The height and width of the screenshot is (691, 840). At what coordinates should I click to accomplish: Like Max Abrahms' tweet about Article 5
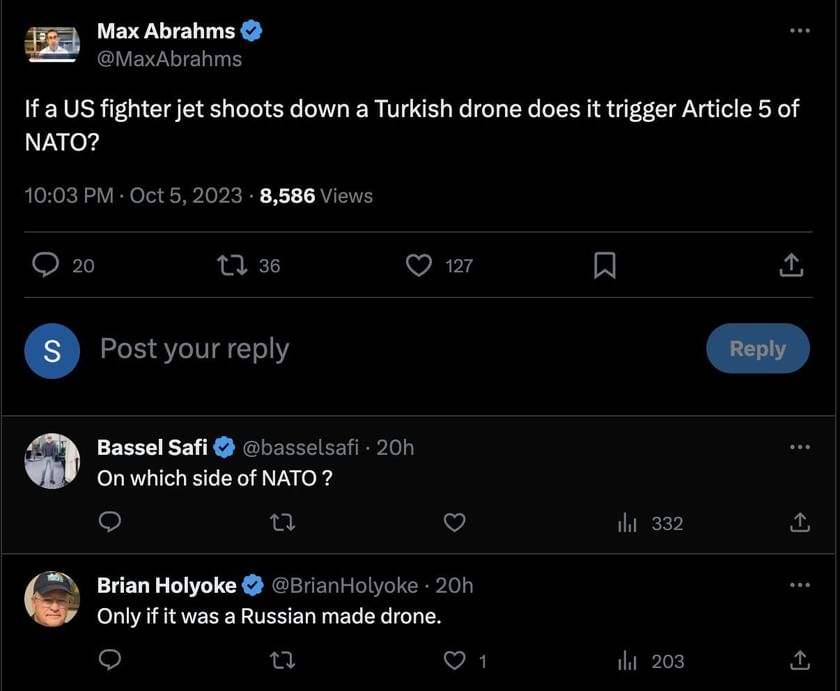pos(419,265)
